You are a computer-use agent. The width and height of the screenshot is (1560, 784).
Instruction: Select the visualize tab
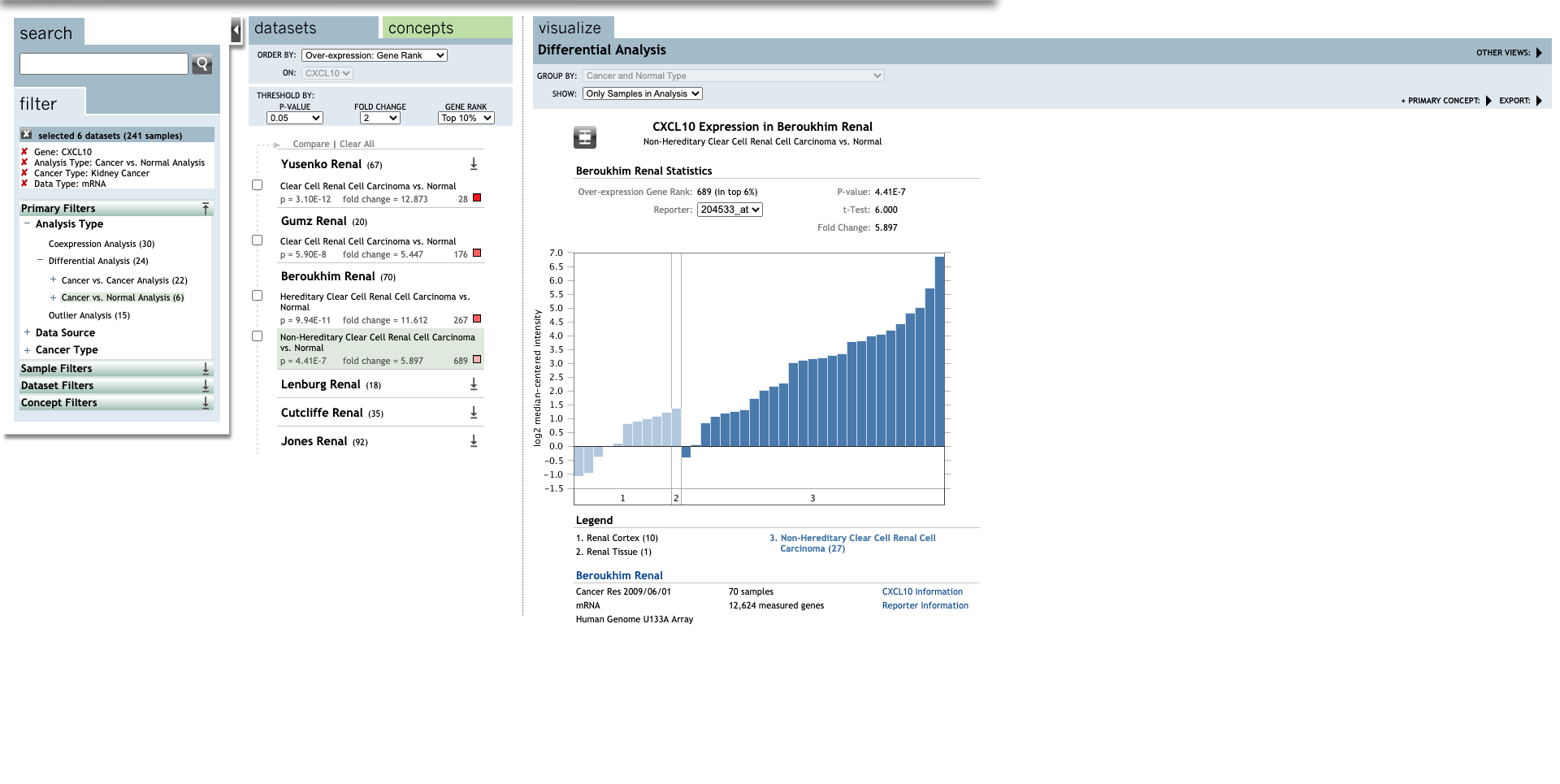[574, 28]
